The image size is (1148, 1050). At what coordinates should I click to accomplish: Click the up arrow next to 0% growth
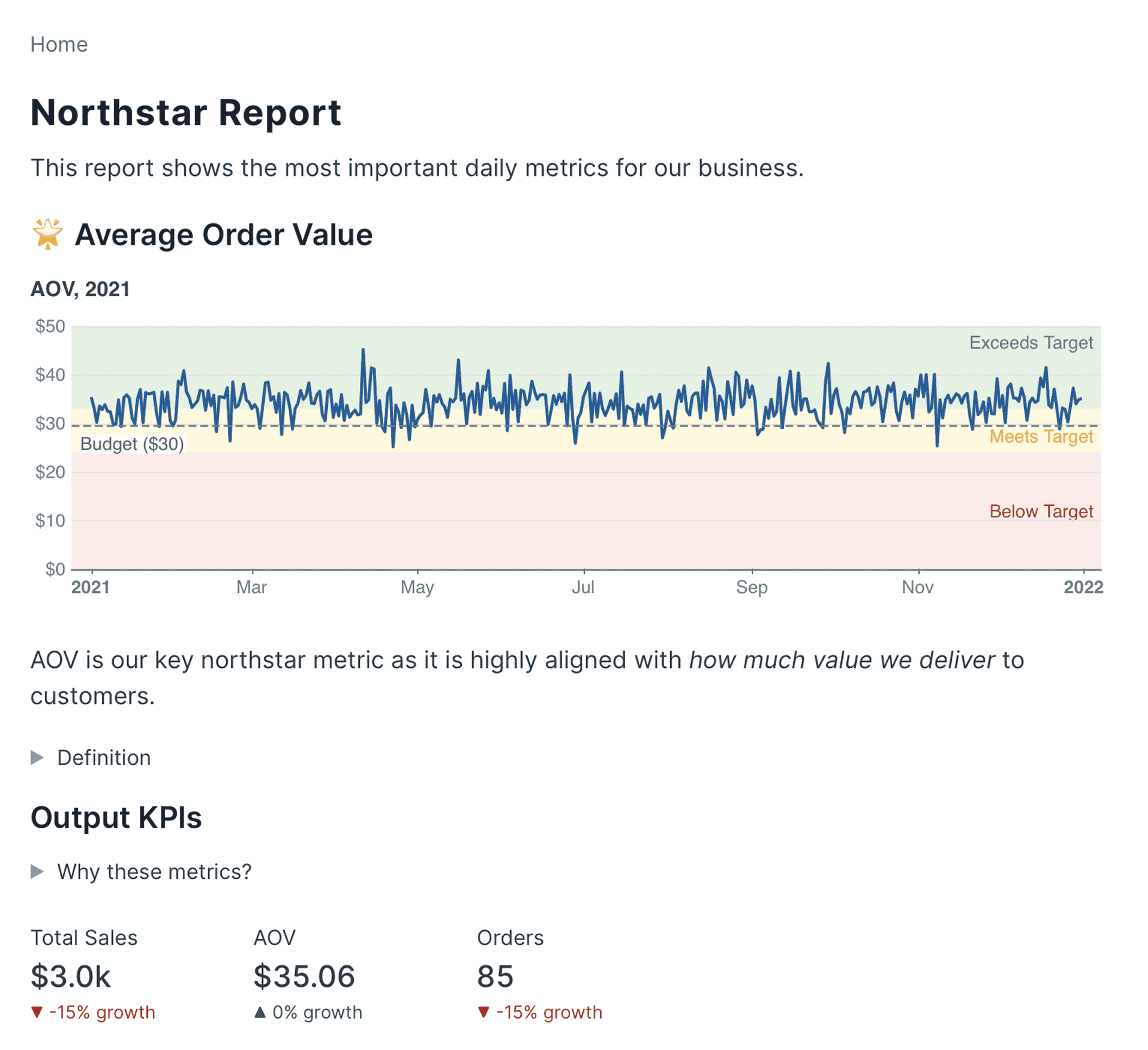(260, 1012)
